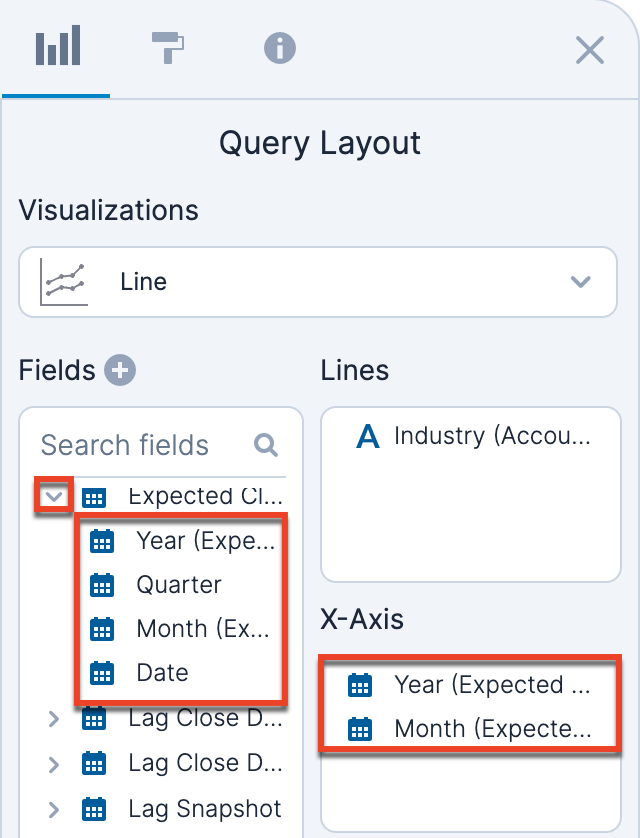Image resolution: width=640 pixels, height=838 pixels.
Task: Expand the second Lag Close Date group
Action: click(55, 764)
